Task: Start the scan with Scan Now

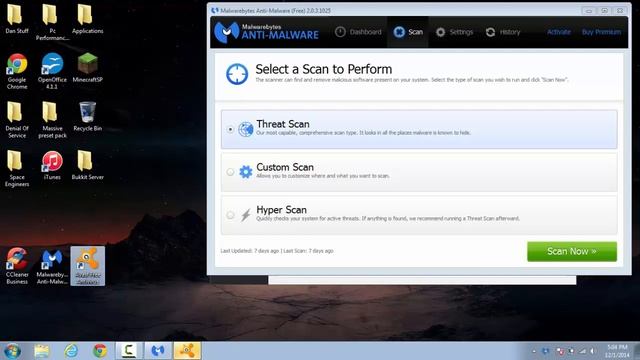Action: click(572, 251)
